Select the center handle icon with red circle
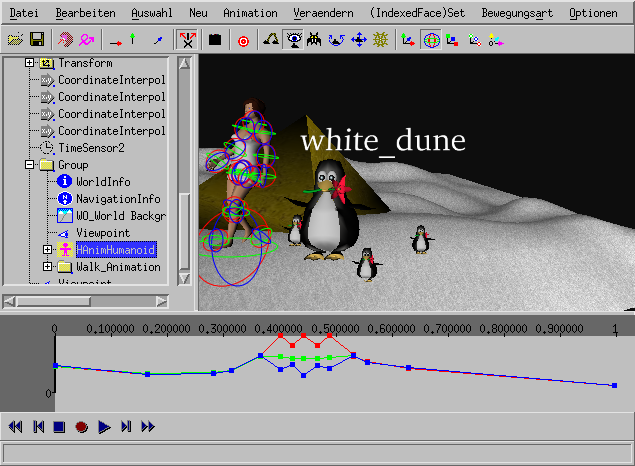Screen dimensions: 635x466 (475, 40)
